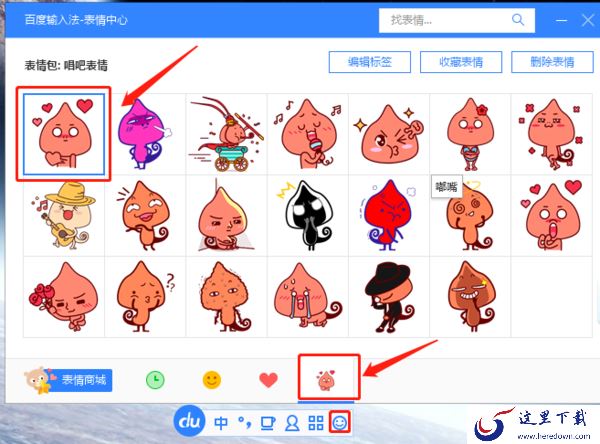Select the singing peach with microphone sticker
600x444 pixels.
[x=308, y=134]
